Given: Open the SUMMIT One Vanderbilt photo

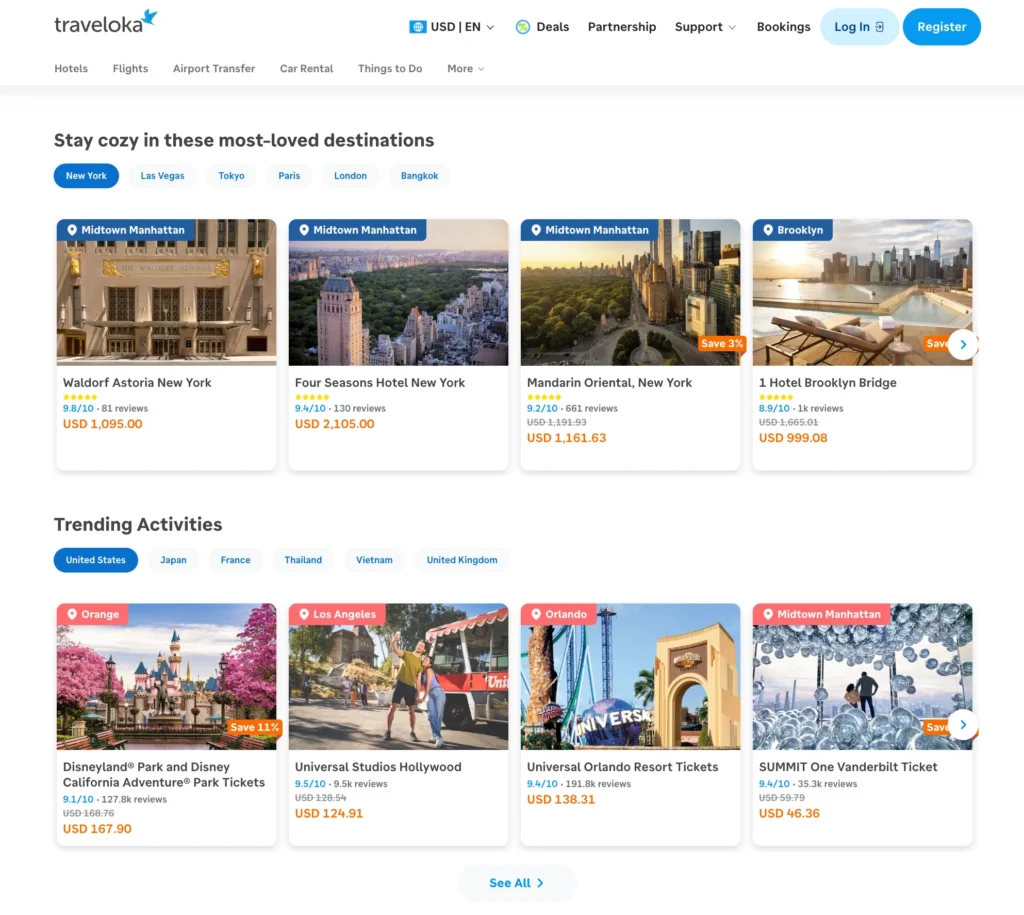Looking at the screenshot, I should [862, 679].
